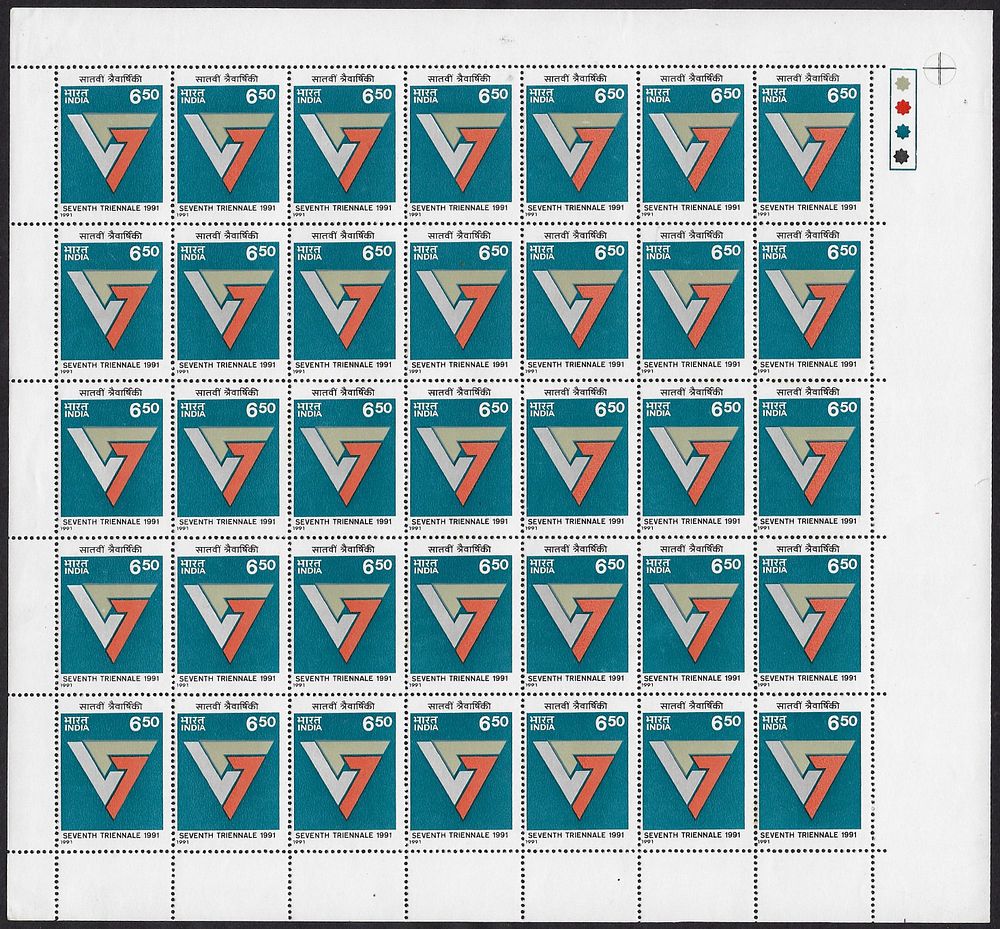Click the beige traffic light color dot
Image resolution: width=1000 pixels, height=929 pixels.
pos(901,83)
